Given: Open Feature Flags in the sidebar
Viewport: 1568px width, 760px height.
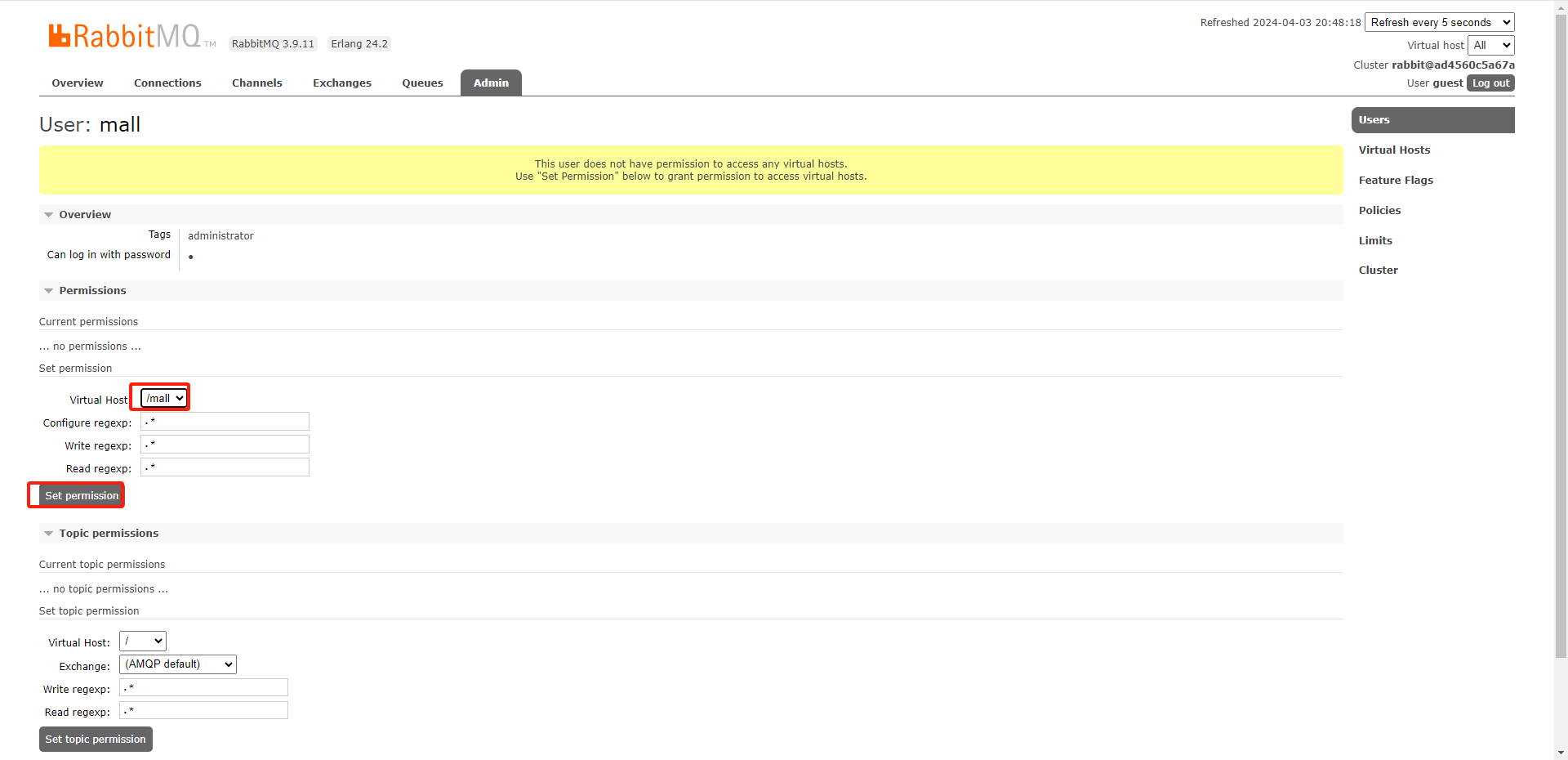Looking at the screenshot, I should [1396, 181].
